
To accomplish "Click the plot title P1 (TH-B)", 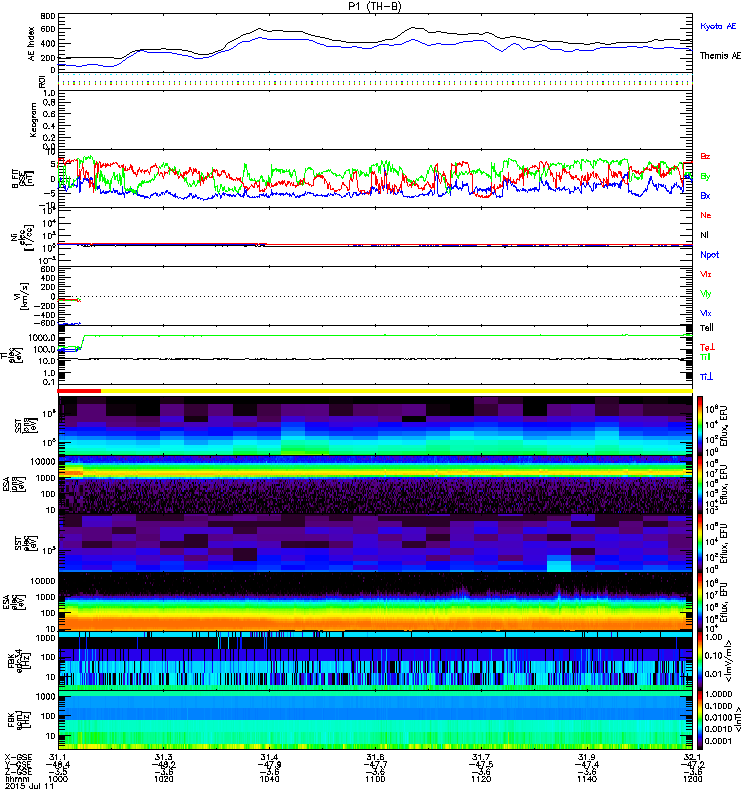I will coord(375,6).
